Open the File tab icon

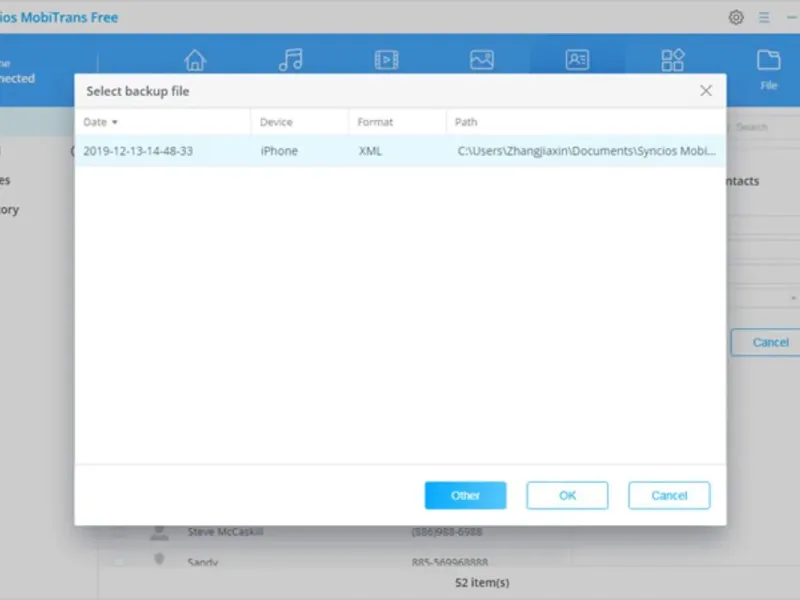point(768,69)
